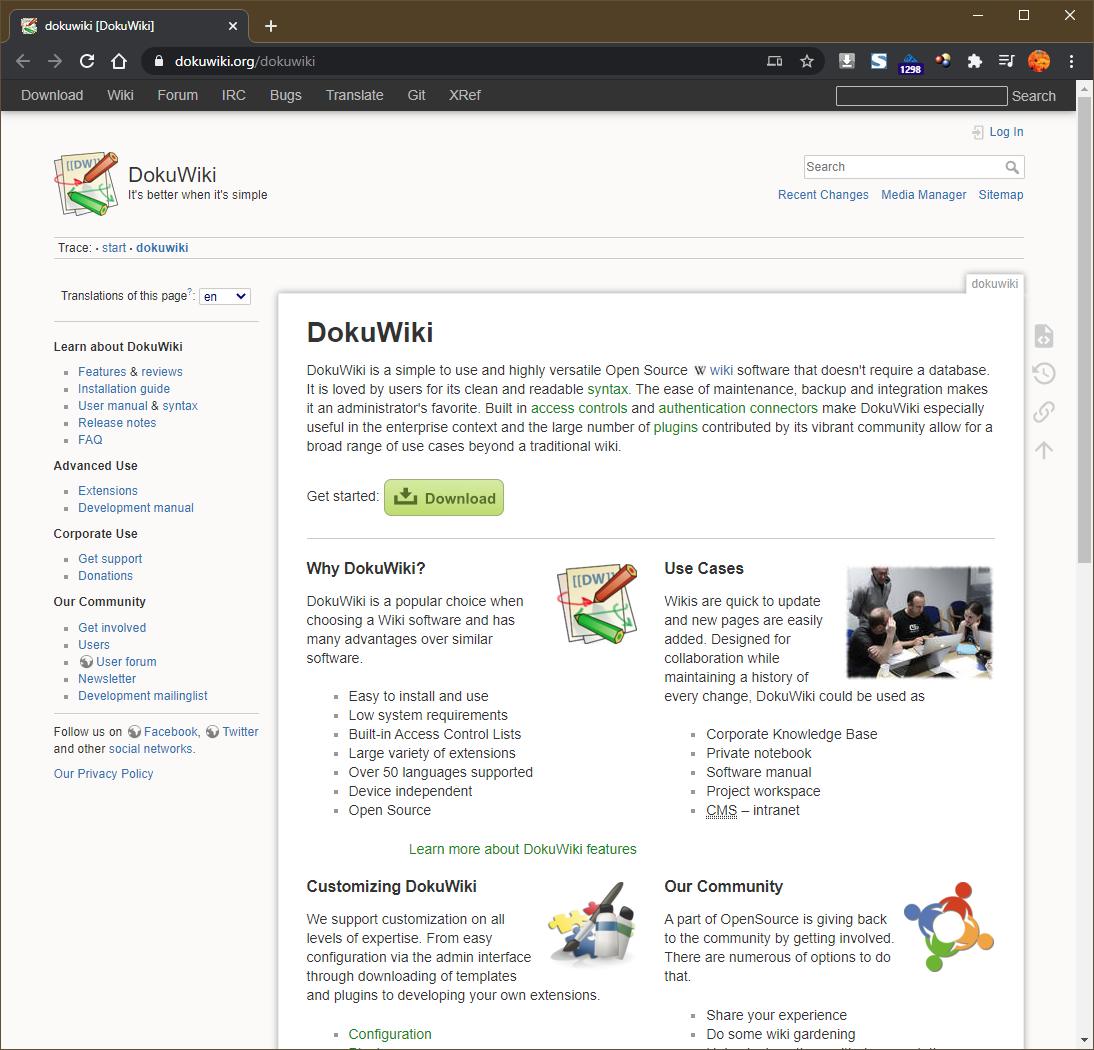The image size is (1094, 1050).
Task: Open the download manager extension icon
Action: (846, 61)
